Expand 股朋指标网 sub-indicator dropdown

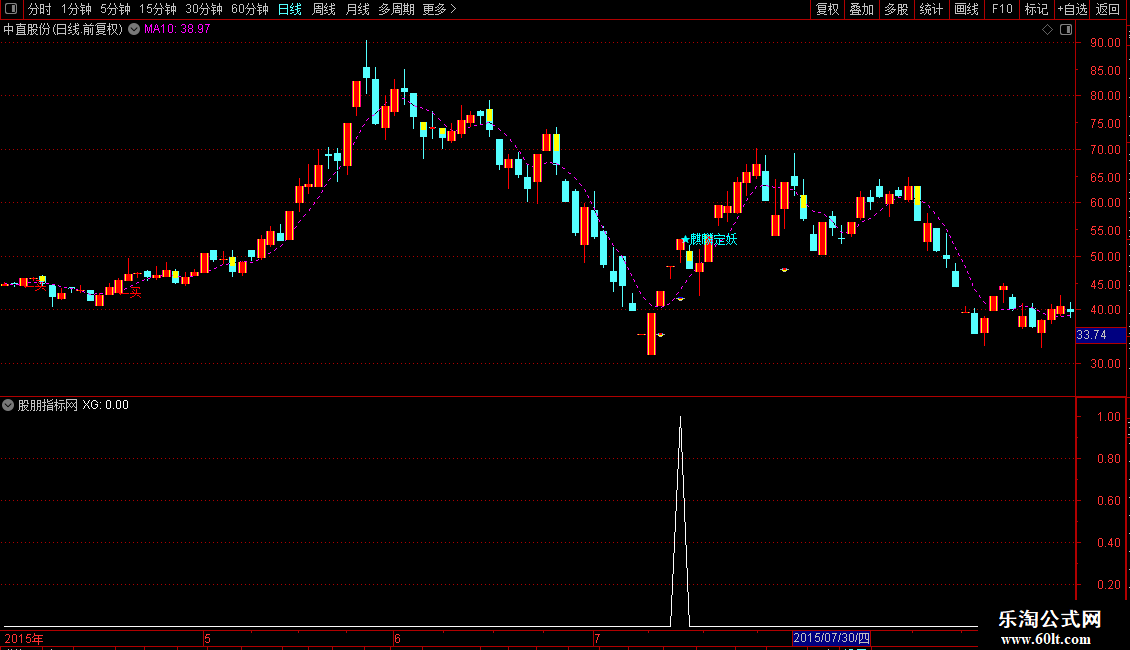(8, 405)
